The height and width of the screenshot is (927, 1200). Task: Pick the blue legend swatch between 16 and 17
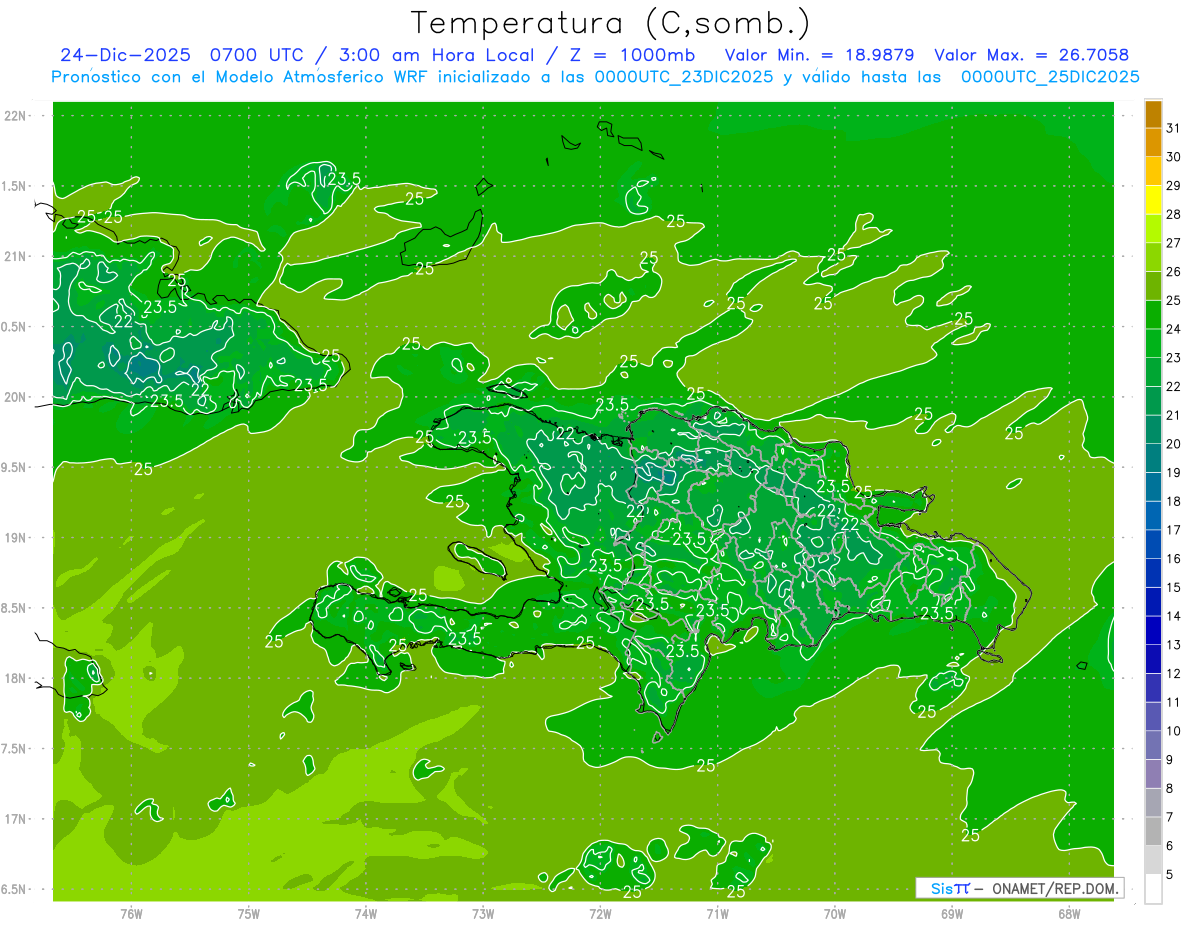point(1153,544)
